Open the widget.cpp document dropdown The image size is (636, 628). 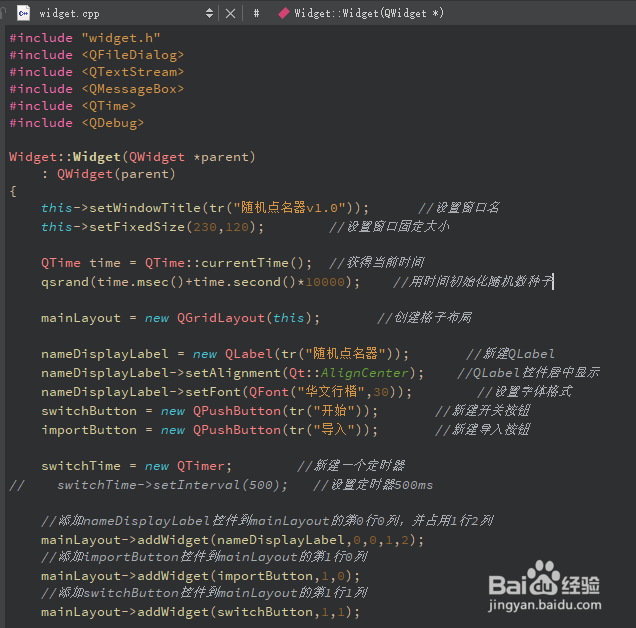pos(209,13)
